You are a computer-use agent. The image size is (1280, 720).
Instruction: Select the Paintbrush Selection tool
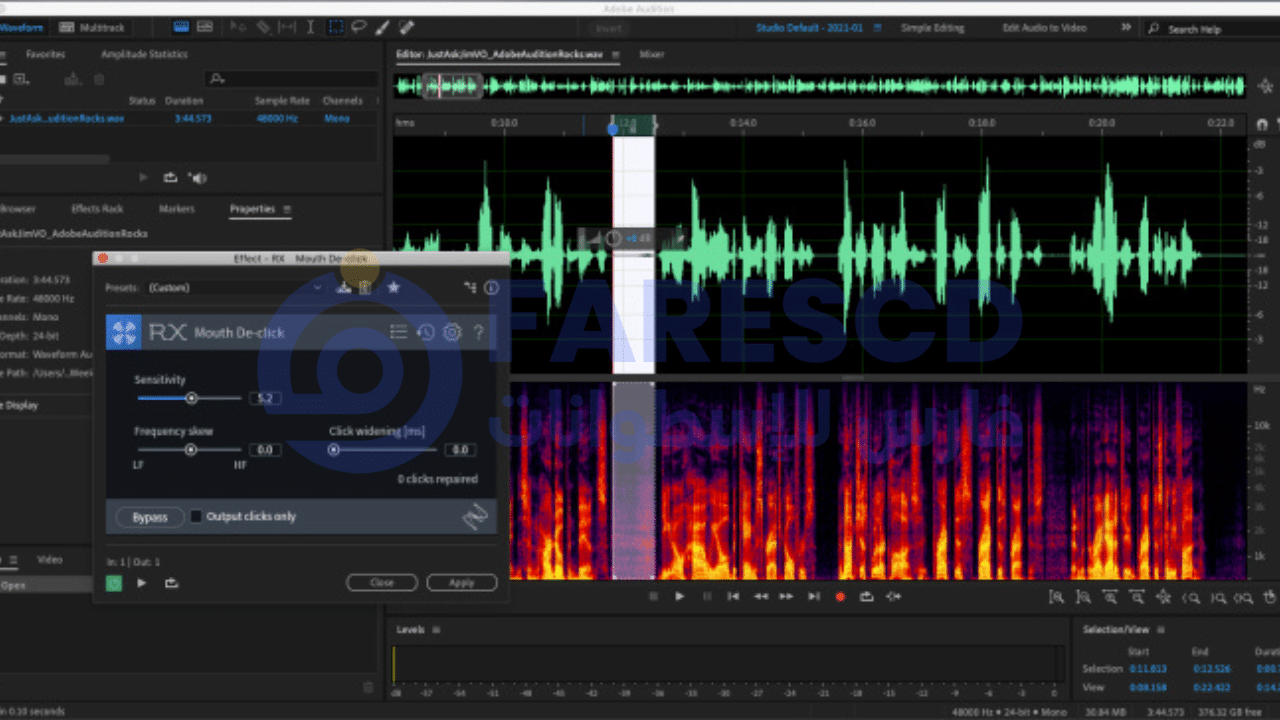pyautogui.click(x=382, y=27)
